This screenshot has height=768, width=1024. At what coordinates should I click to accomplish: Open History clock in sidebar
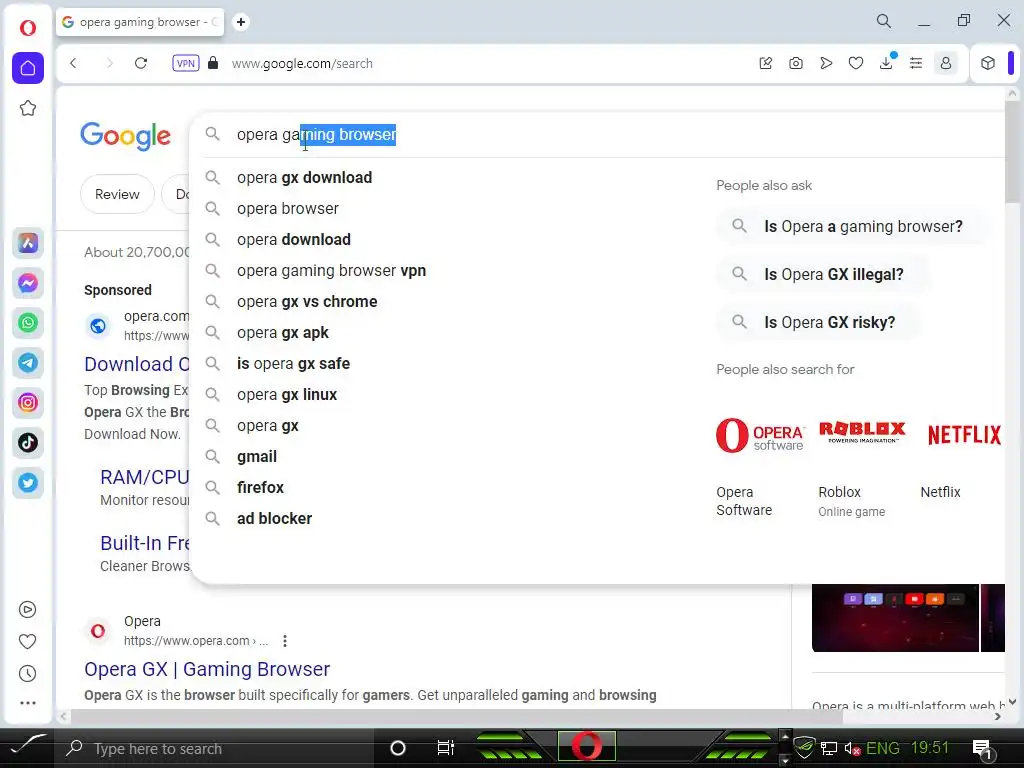(27, 673)
